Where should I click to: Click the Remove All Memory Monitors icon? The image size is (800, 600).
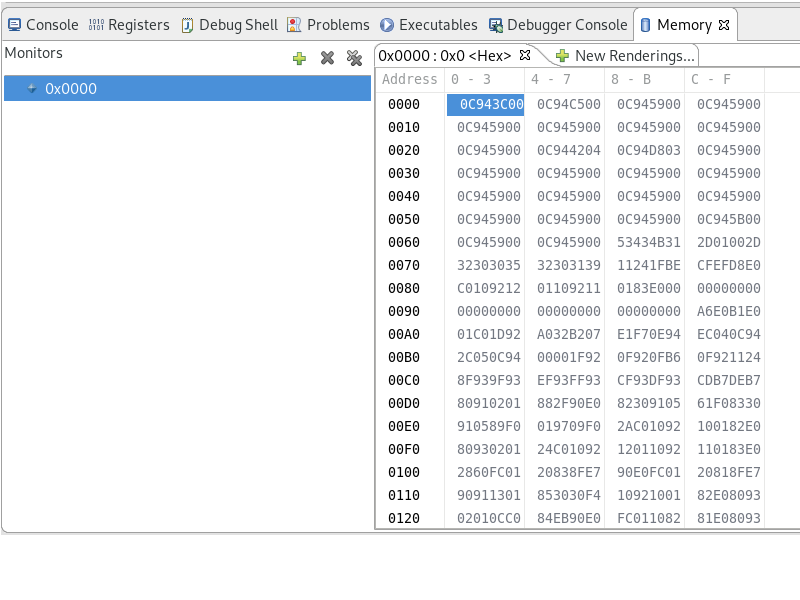[354, 58]
